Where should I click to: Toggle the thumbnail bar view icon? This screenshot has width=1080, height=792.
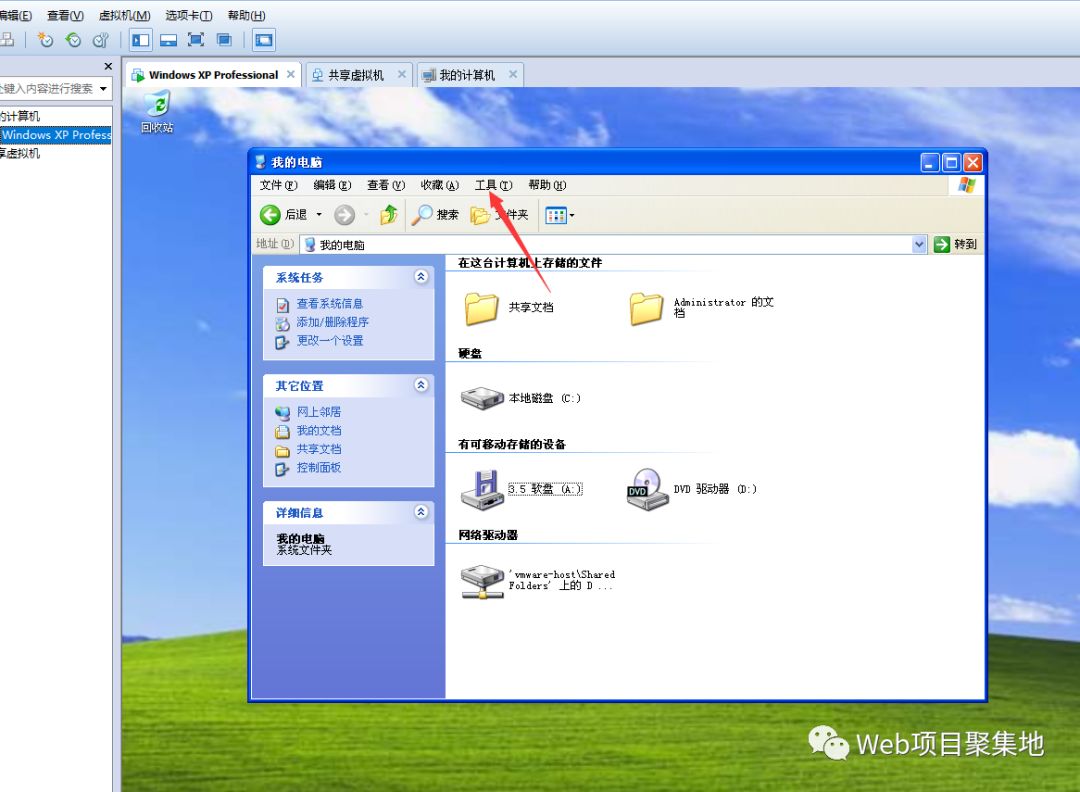(x=169, y=40)
